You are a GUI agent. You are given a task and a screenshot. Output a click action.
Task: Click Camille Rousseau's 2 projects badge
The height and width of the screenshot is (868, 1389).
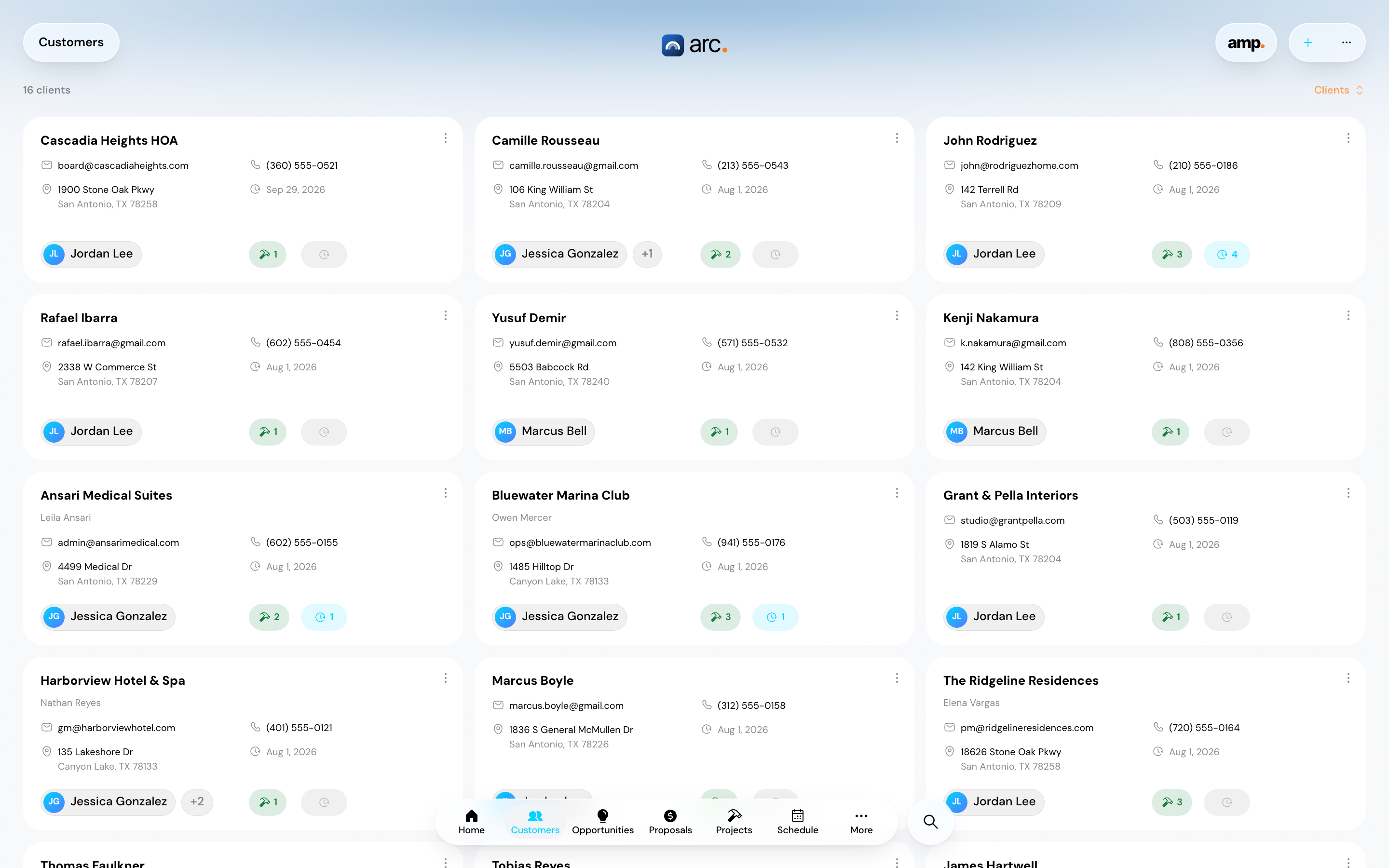[x=721, y=254]
